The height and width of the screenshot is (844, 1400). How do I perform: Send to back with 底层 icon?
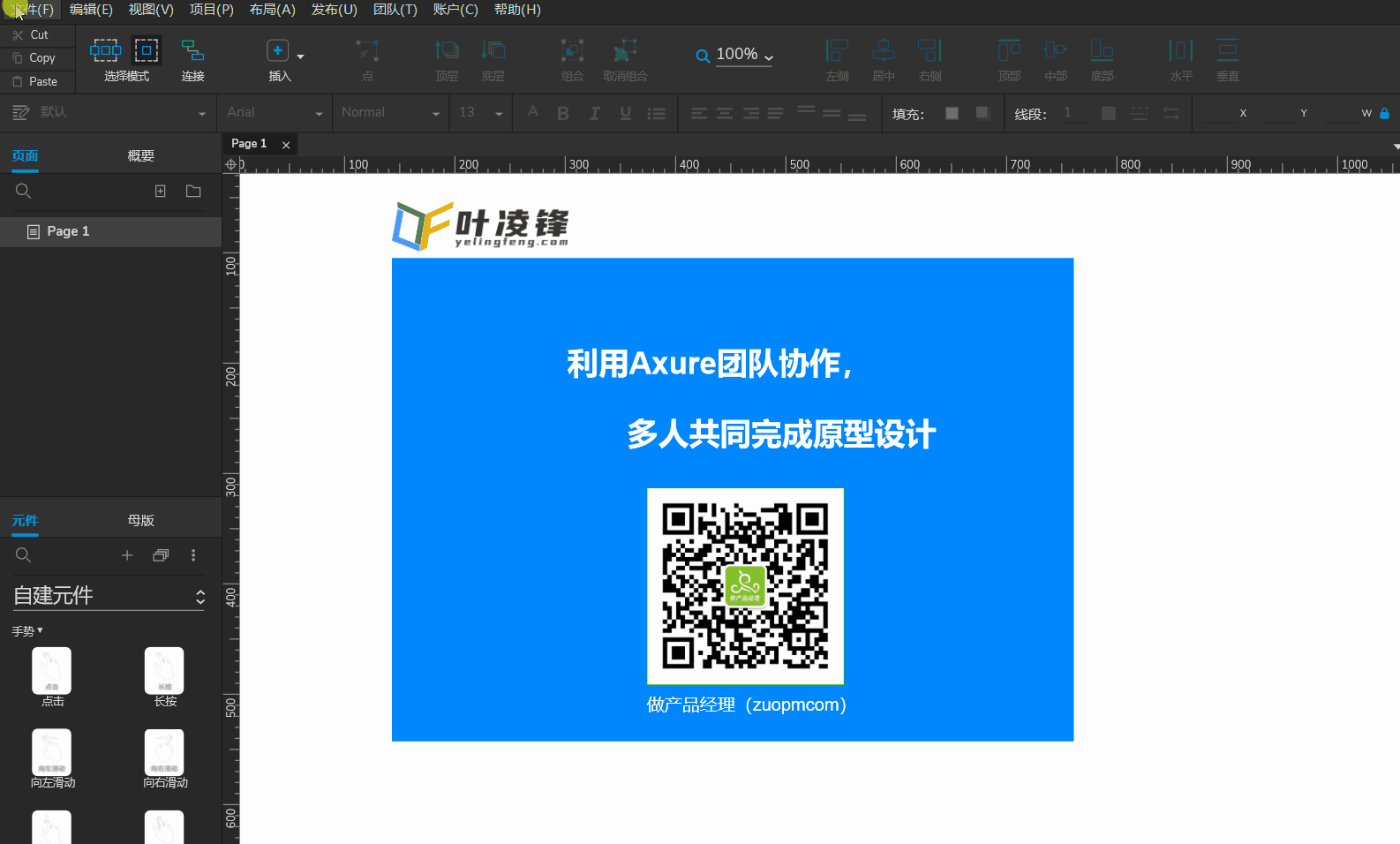click(x=493, y=50)
